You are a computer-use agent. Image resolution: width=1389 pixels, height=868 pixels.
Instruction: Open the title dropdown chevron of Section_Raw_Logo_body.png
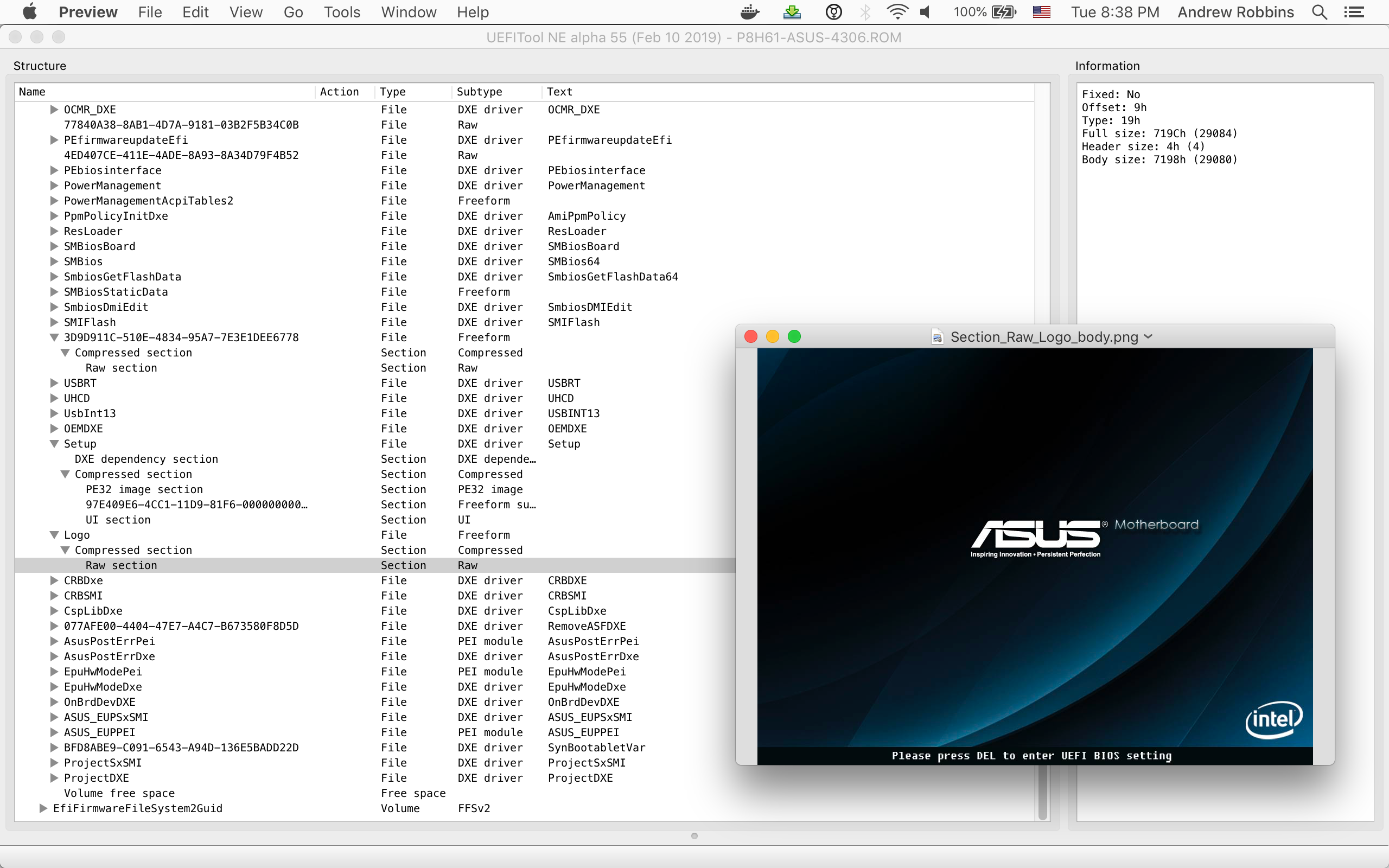[x=1148, y=337]
